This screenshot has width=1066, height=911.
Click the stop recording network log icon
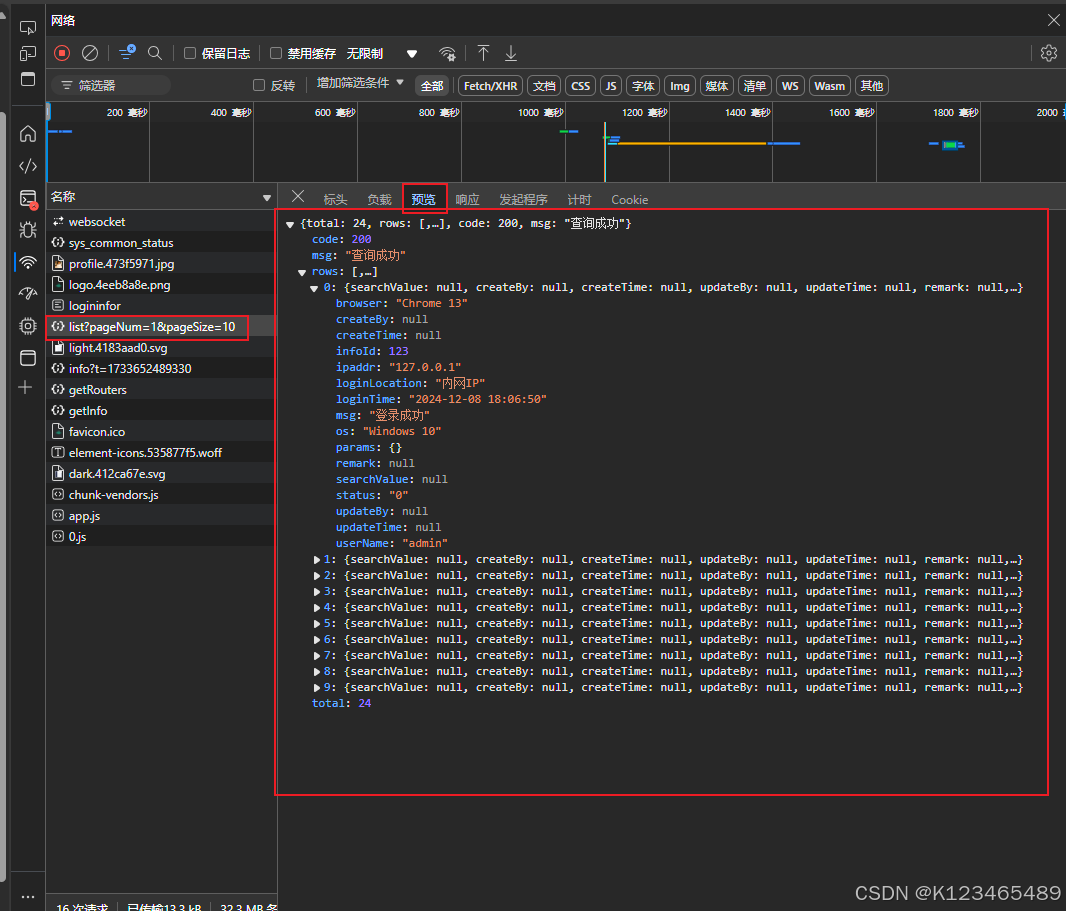[x=62, y=53]
